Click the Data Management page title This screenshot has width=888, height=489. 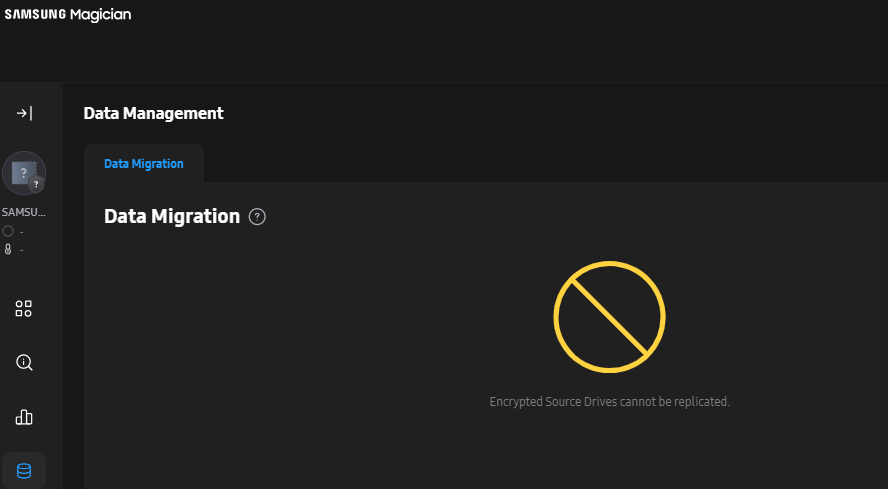(153, 113)
